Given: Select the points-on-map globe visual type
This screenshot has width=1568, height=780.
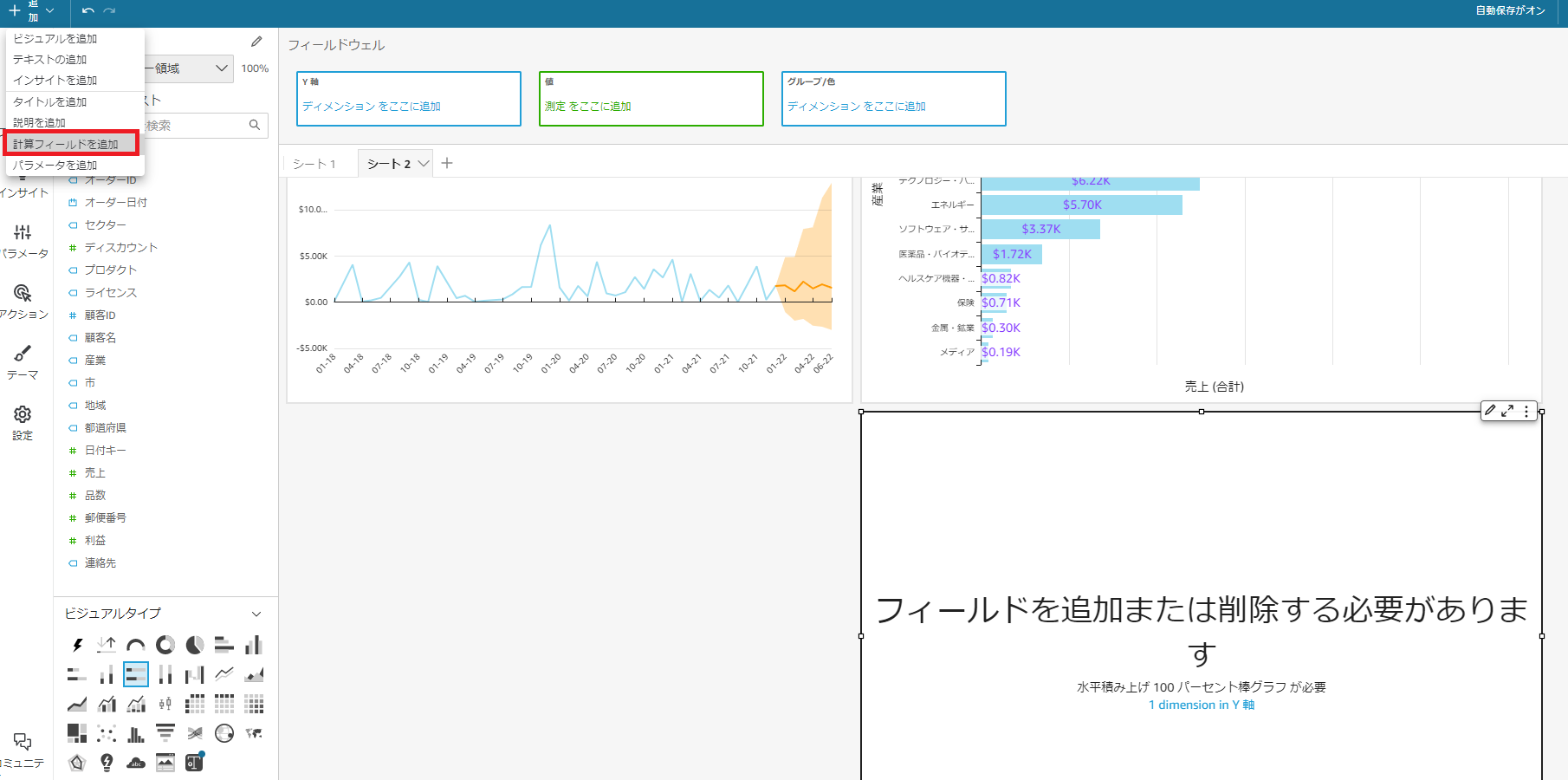Looking at the screenshot, I should pos(224,733).
